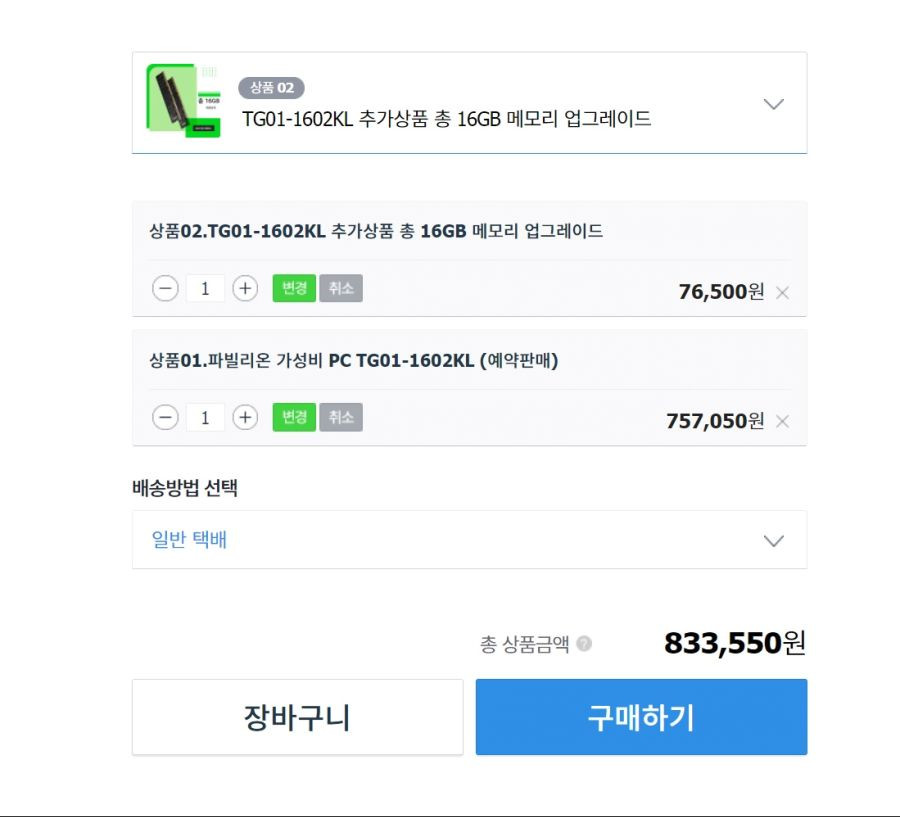Decrease quantity of 파빌리온 PC item
Screen dimensions: 900x817
tap(165, 417)
